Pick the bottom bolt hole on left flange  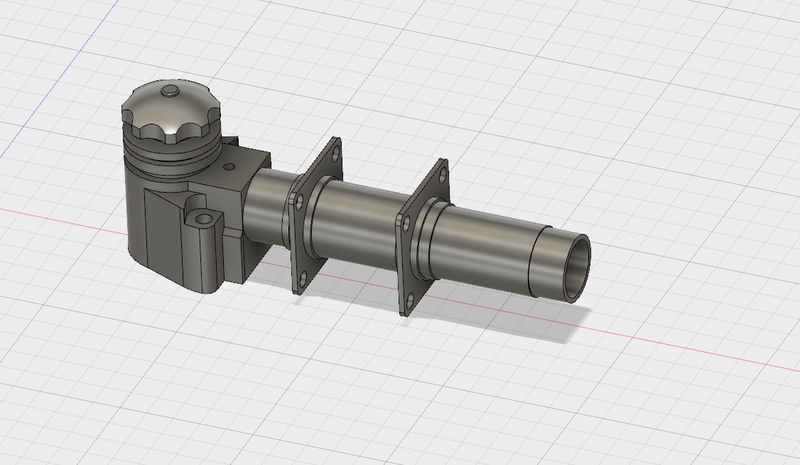coord(301,278)
